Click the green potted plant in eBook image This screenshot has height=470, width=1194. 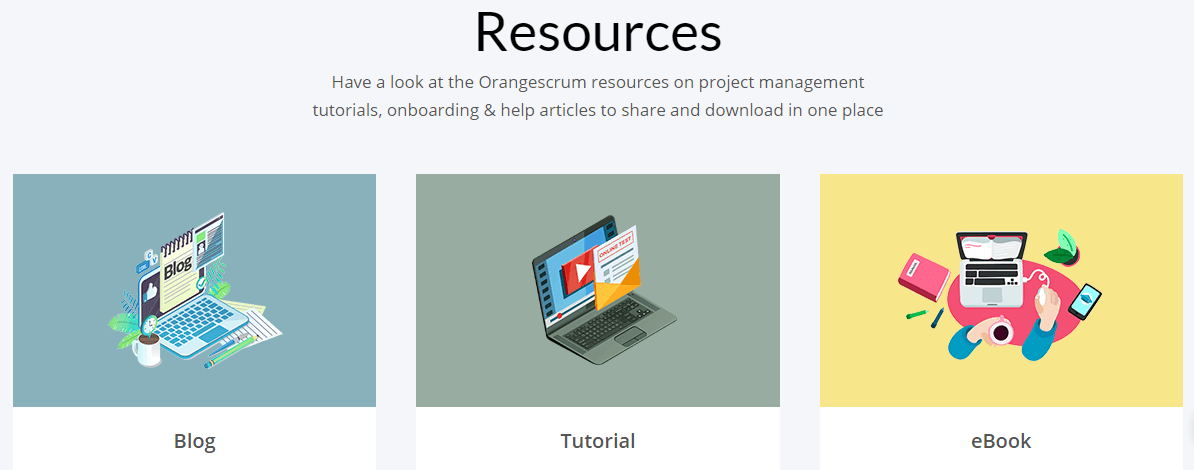[x=1062, y=247]
